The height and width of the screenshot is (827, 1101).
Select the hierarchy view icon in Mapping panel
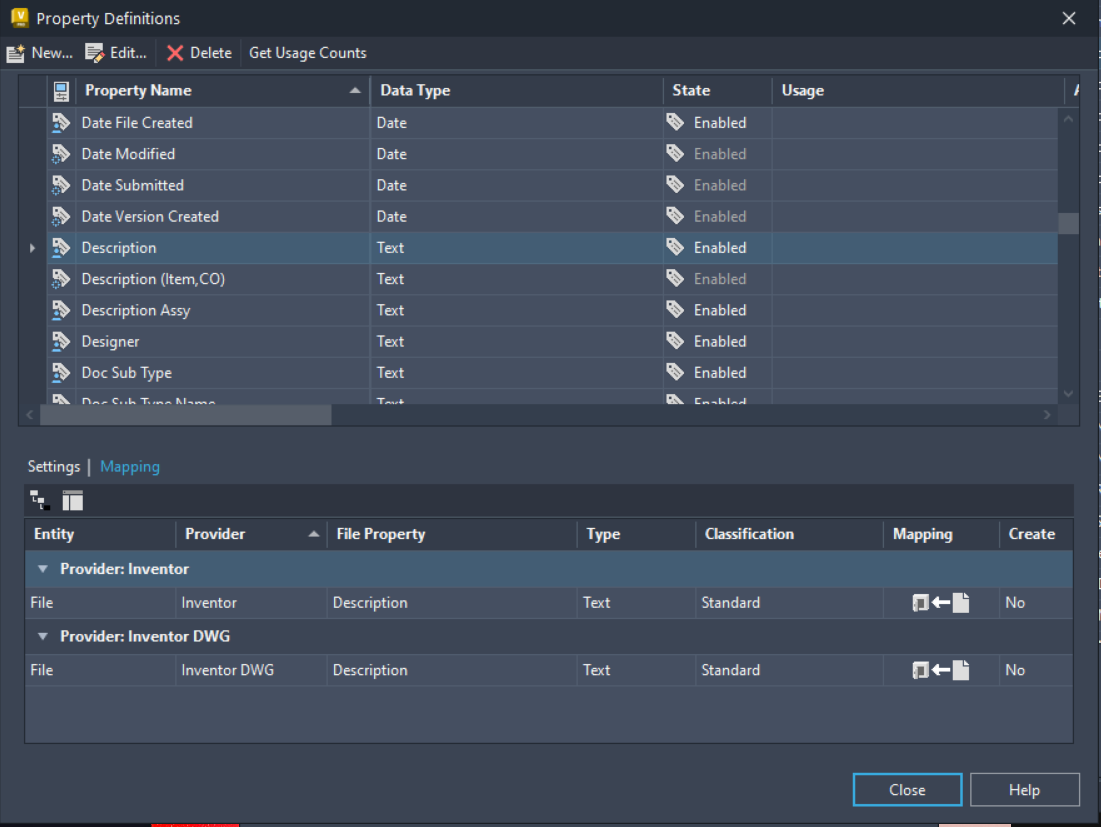(39, 500)
